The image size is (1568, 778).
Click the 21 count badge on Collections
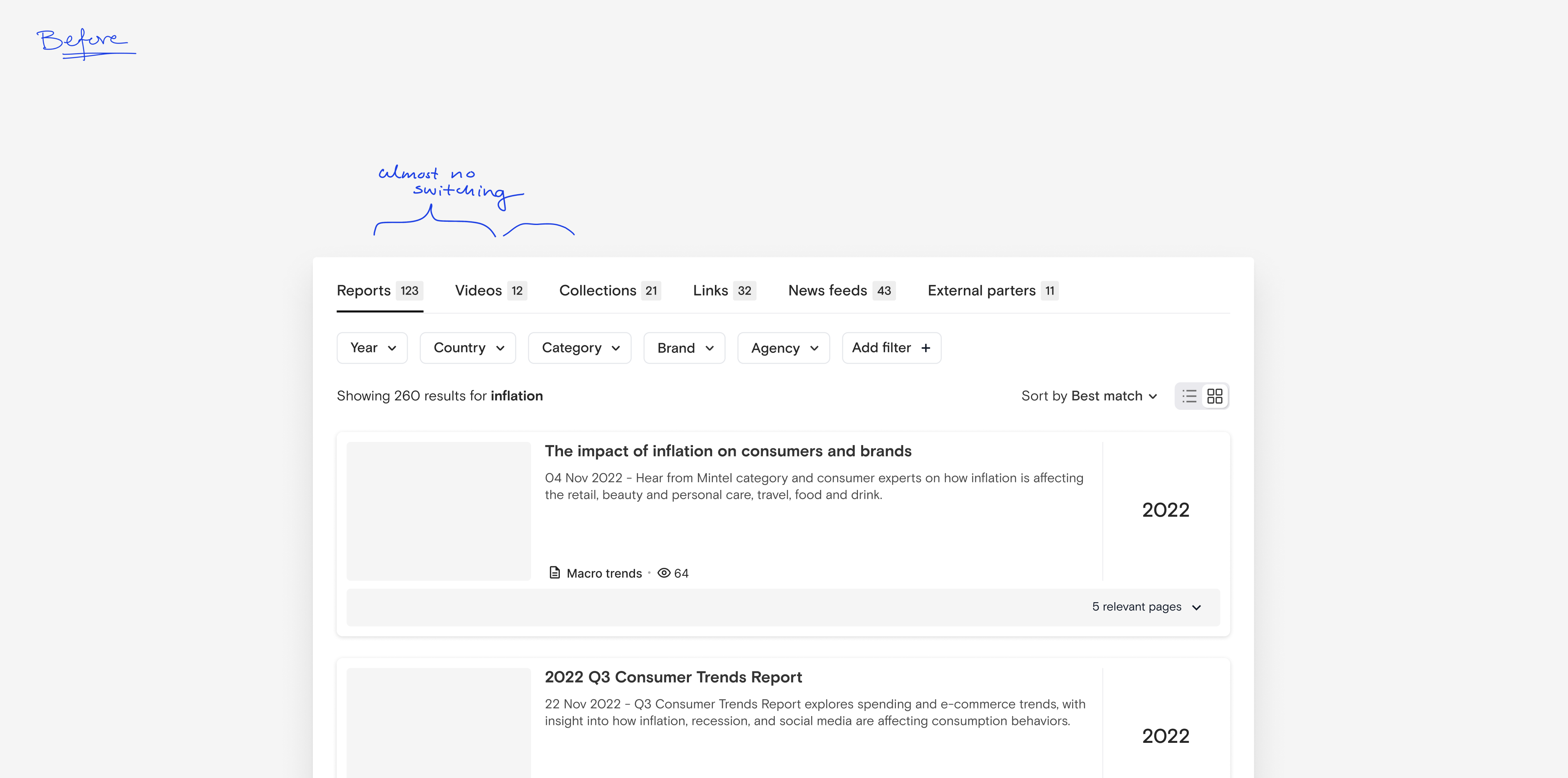651,291
